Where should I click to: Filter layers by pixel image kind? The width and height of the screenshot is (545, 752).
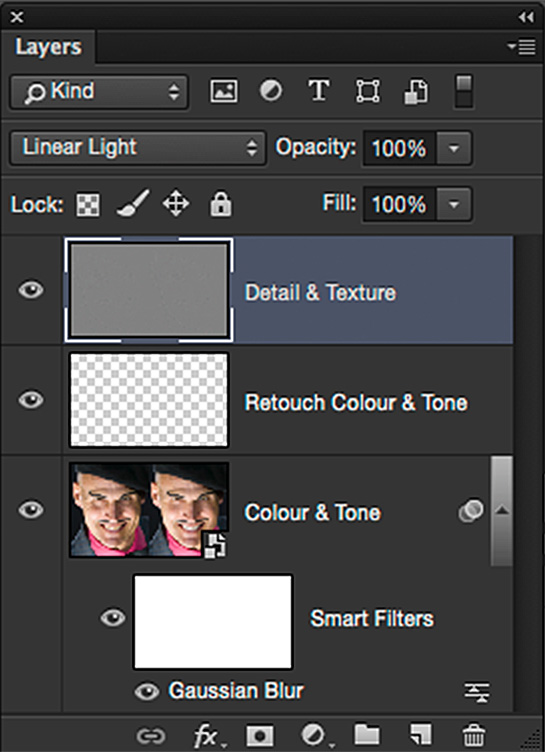coord(224,91)
